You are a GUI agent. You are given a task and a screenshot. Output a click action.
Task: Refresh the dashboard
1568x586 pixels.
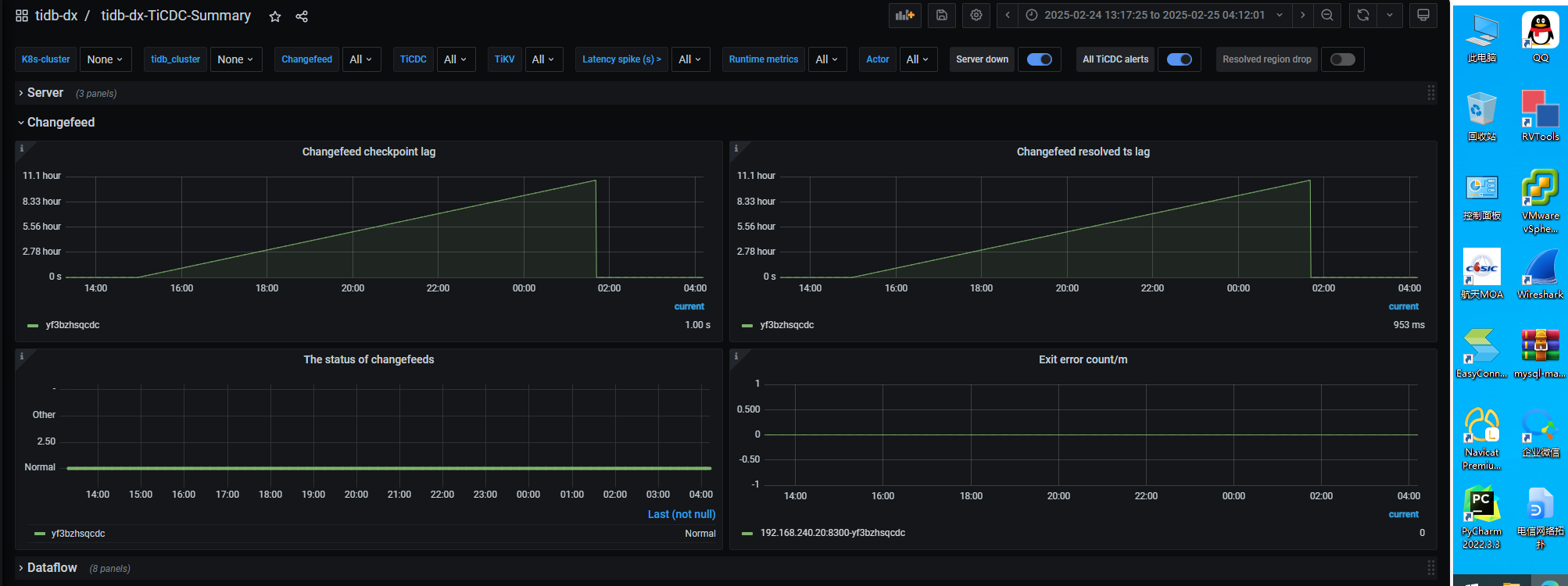[x=1363, y=16]
